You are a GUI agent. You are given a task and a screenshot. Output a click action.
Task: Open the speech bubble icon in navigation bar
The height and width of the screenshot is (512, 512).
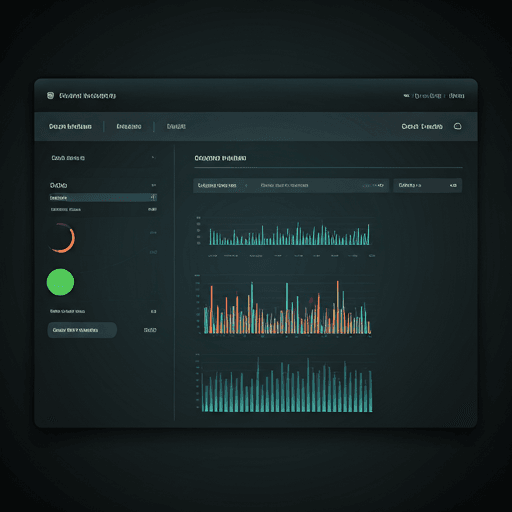[x=458, y=126]
